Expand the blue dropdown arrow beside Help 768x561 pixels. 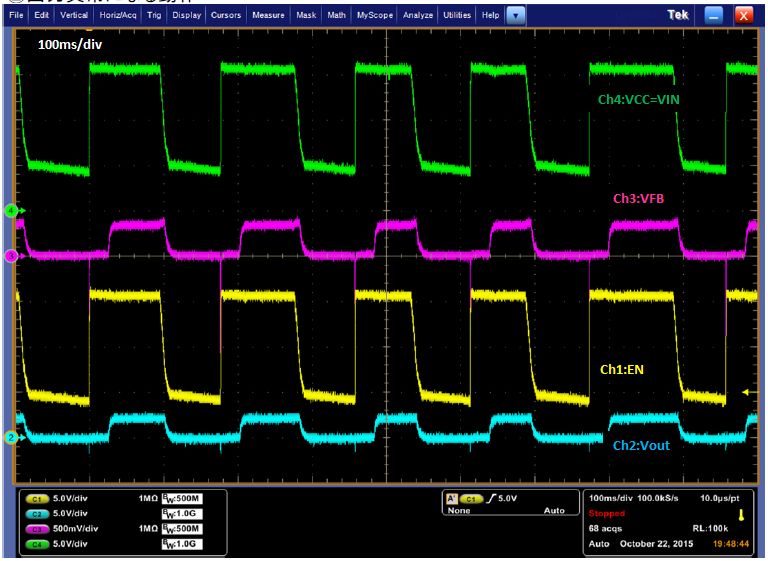(515, 16)
